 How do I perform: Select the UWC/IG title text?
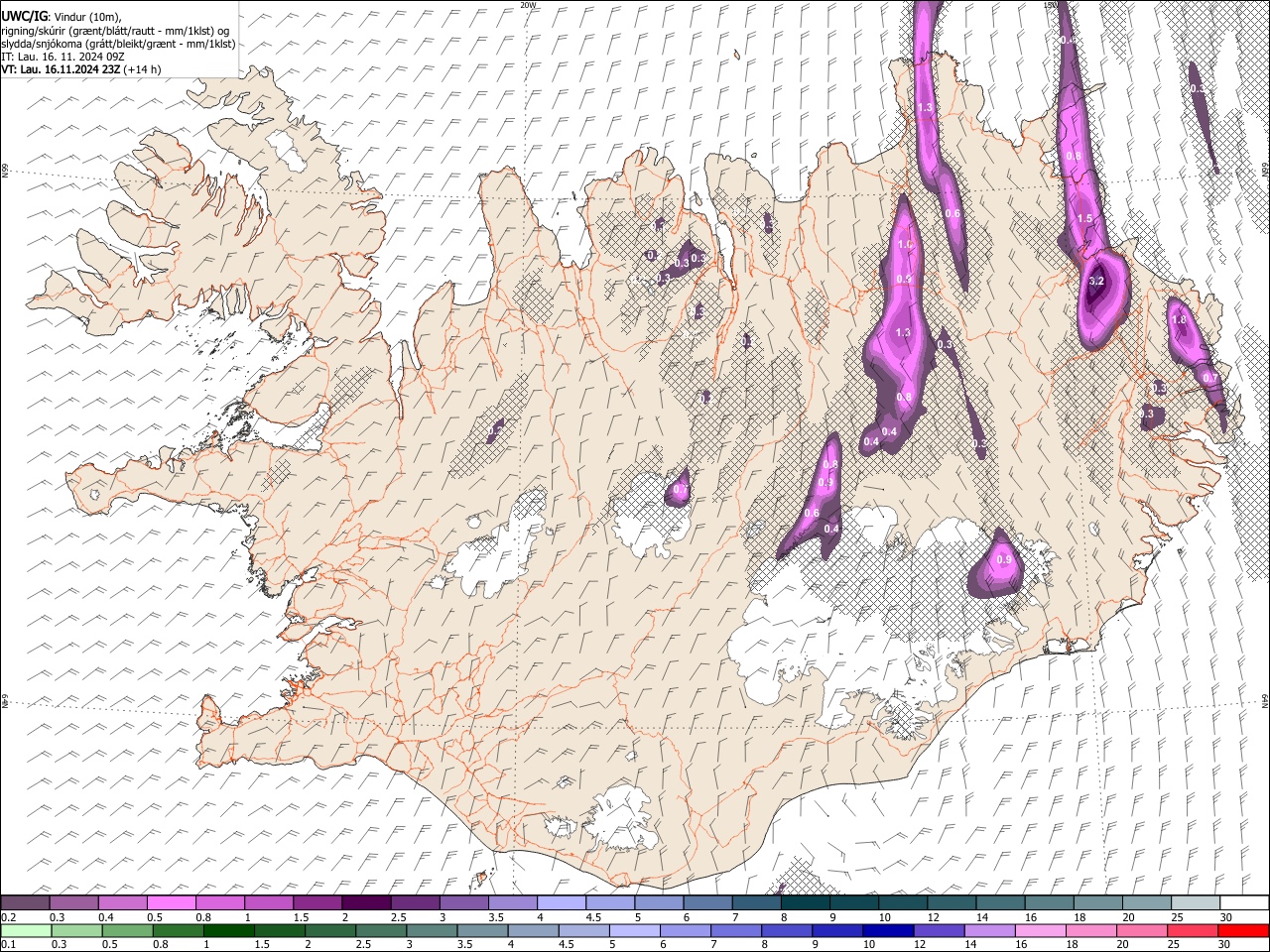click(x=25, y=17)
